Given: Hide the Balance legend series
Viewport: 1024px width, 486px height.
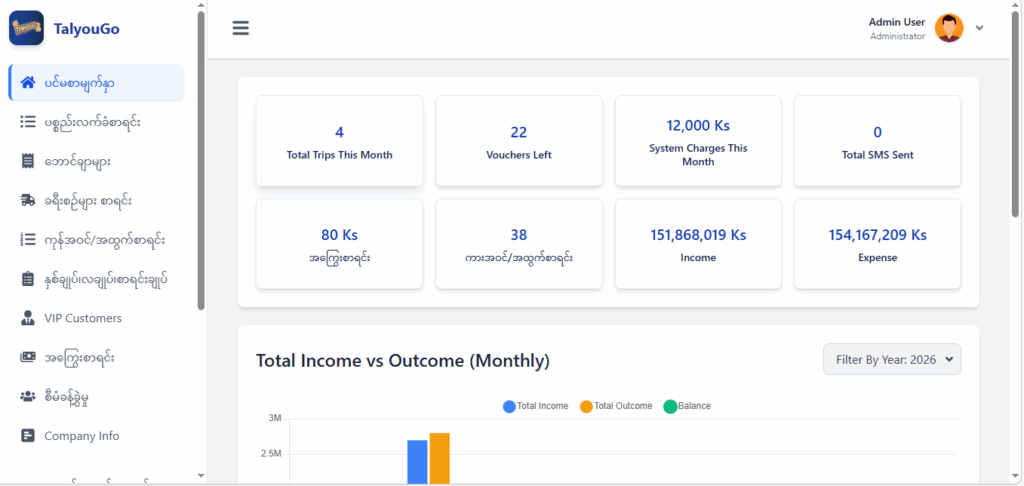Looking at the screenshot, I should (x=690, y=406).
